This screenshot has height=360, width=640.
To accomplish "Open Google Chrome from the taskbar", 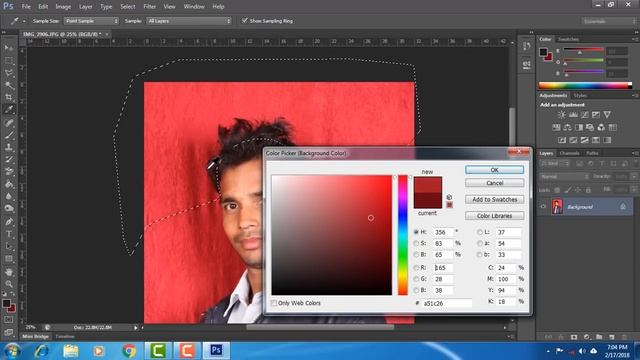I will tap(129, 351).
